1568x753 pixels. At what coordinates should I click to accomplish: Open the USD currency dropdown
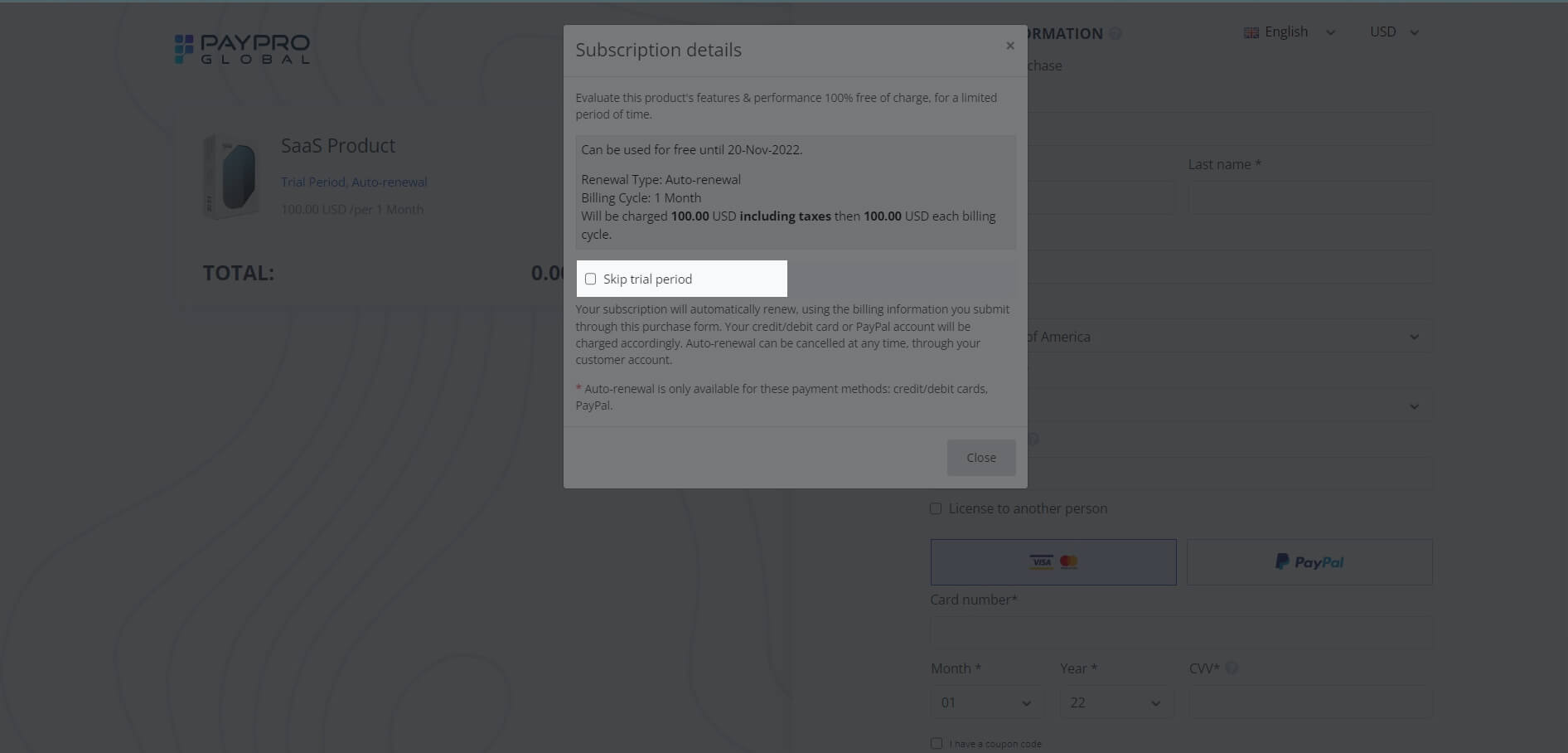pyautogui.click(x=1393, y=32)
